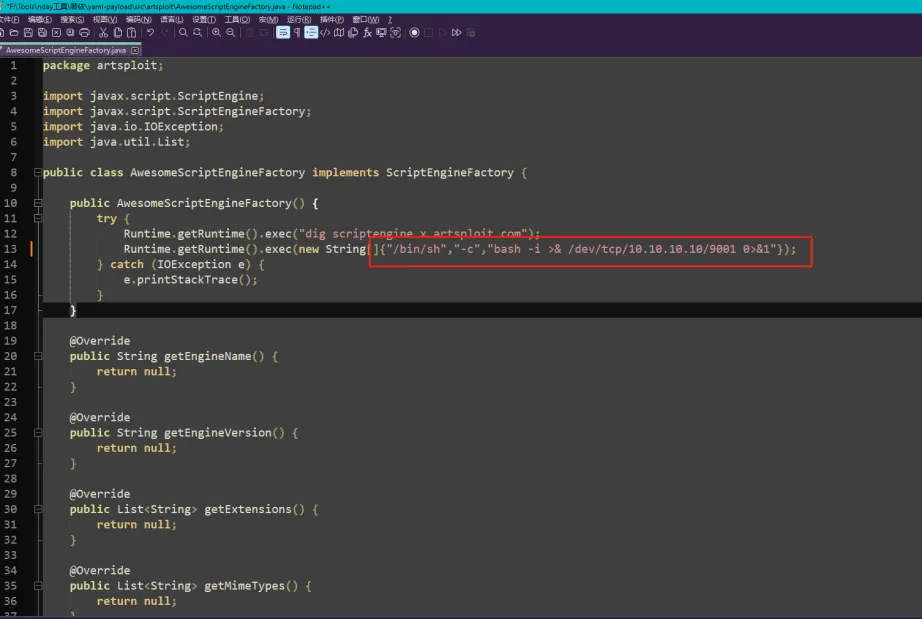922x619 pixels.
Task: Open the 编码(N) menu
Action: point(138,20)
